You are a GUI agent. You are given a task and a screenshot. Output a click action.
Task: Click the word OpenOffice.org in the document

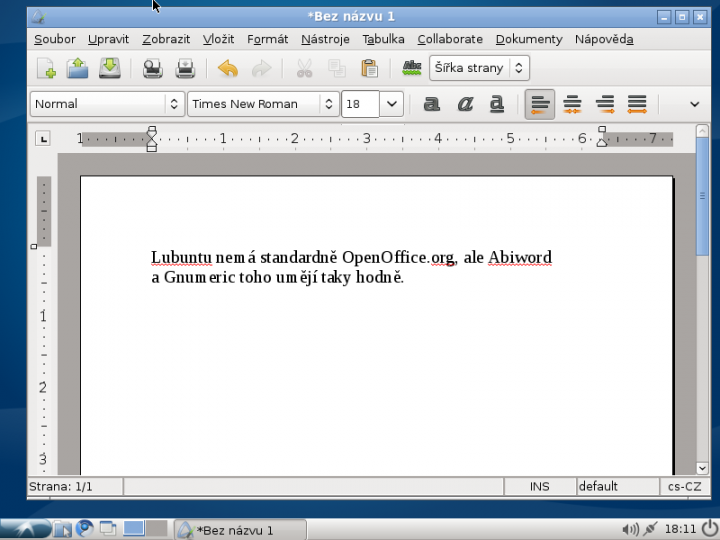click(399, 258)
